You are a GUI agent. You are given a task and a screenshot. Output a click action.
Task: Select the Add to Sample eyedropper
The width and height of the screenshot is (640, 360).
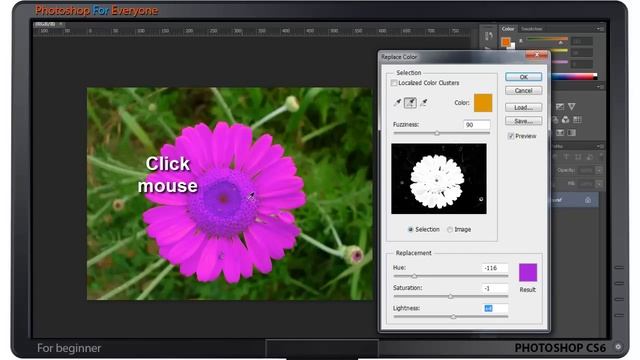point(410,103)
